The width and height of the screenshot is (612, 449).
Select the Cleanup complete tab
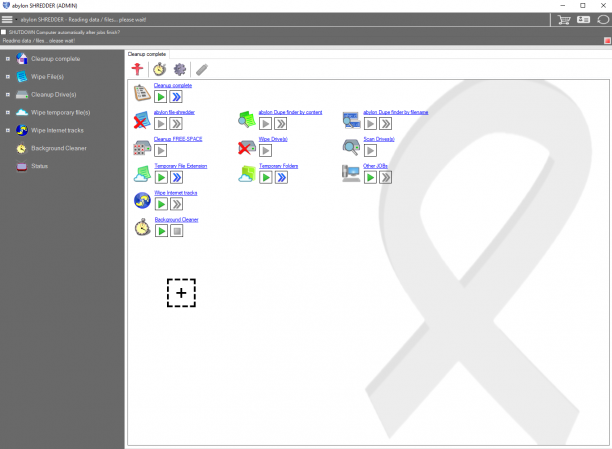pos(147,54)
